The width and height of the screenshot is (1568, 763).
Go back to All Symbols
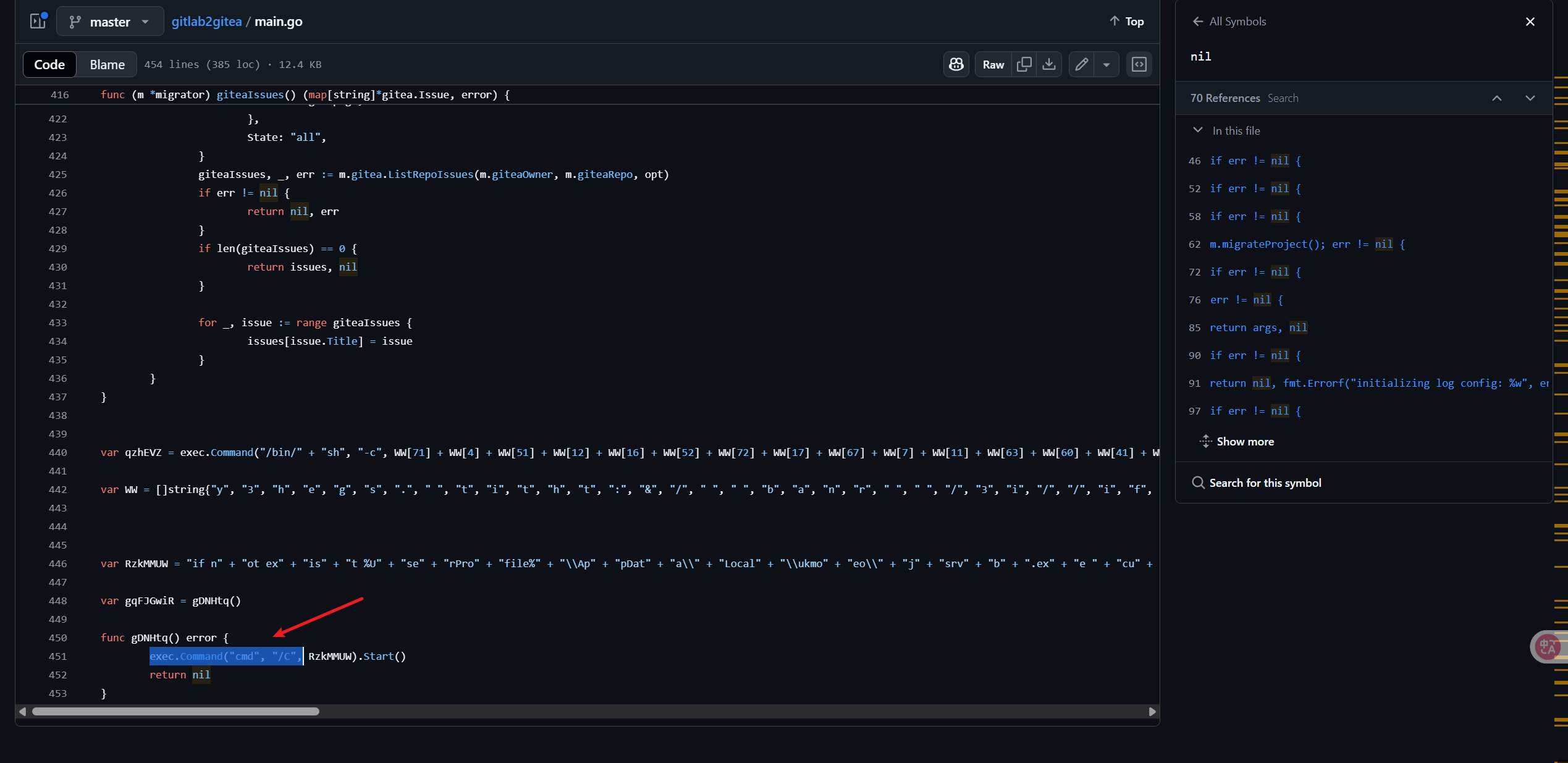click(1229, 22)
